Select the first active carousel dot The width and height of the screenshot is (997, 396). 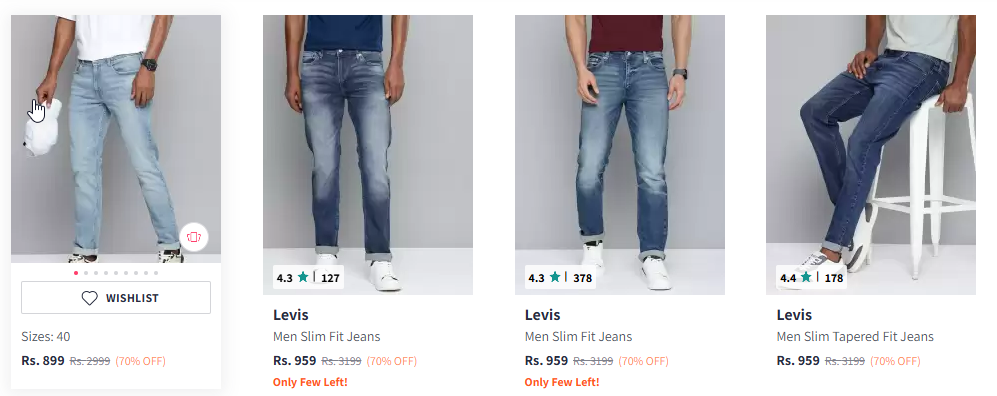coord(76,273)
